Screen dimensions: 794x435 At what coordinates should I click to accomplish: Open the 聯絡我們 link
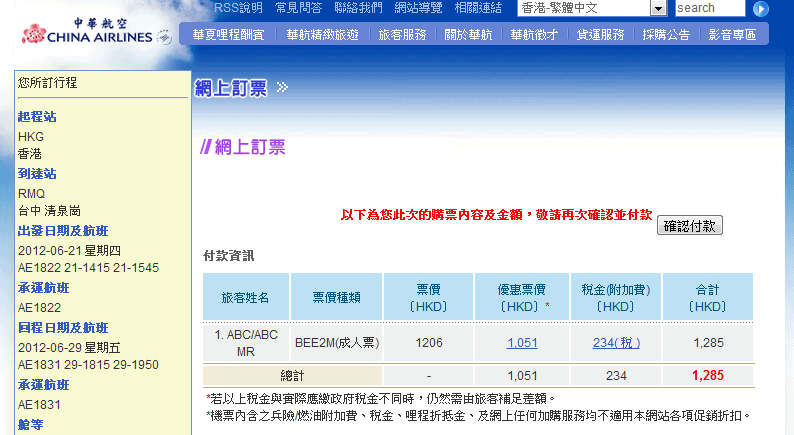pos(358,8)
